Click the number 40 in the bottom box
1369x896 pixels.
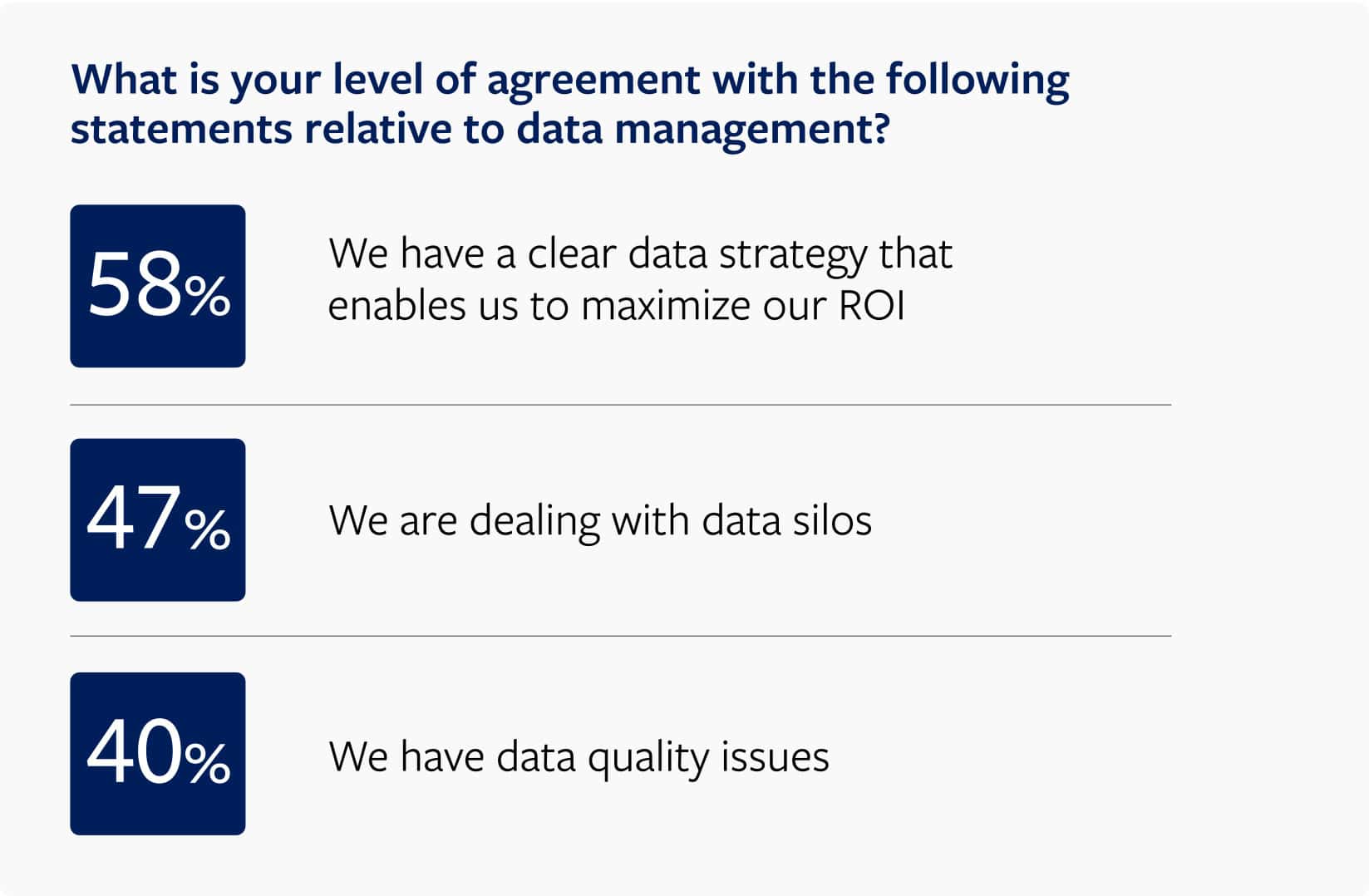point(134,753)
